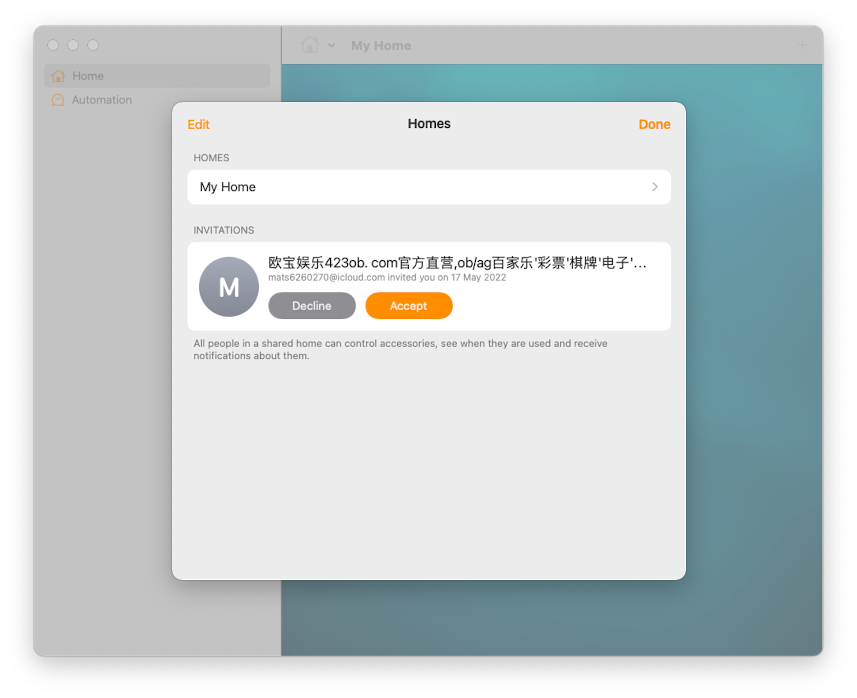Click the My Home title in toolbar
This screenshot has height=698, width=857.
click(x=381, y=45)
